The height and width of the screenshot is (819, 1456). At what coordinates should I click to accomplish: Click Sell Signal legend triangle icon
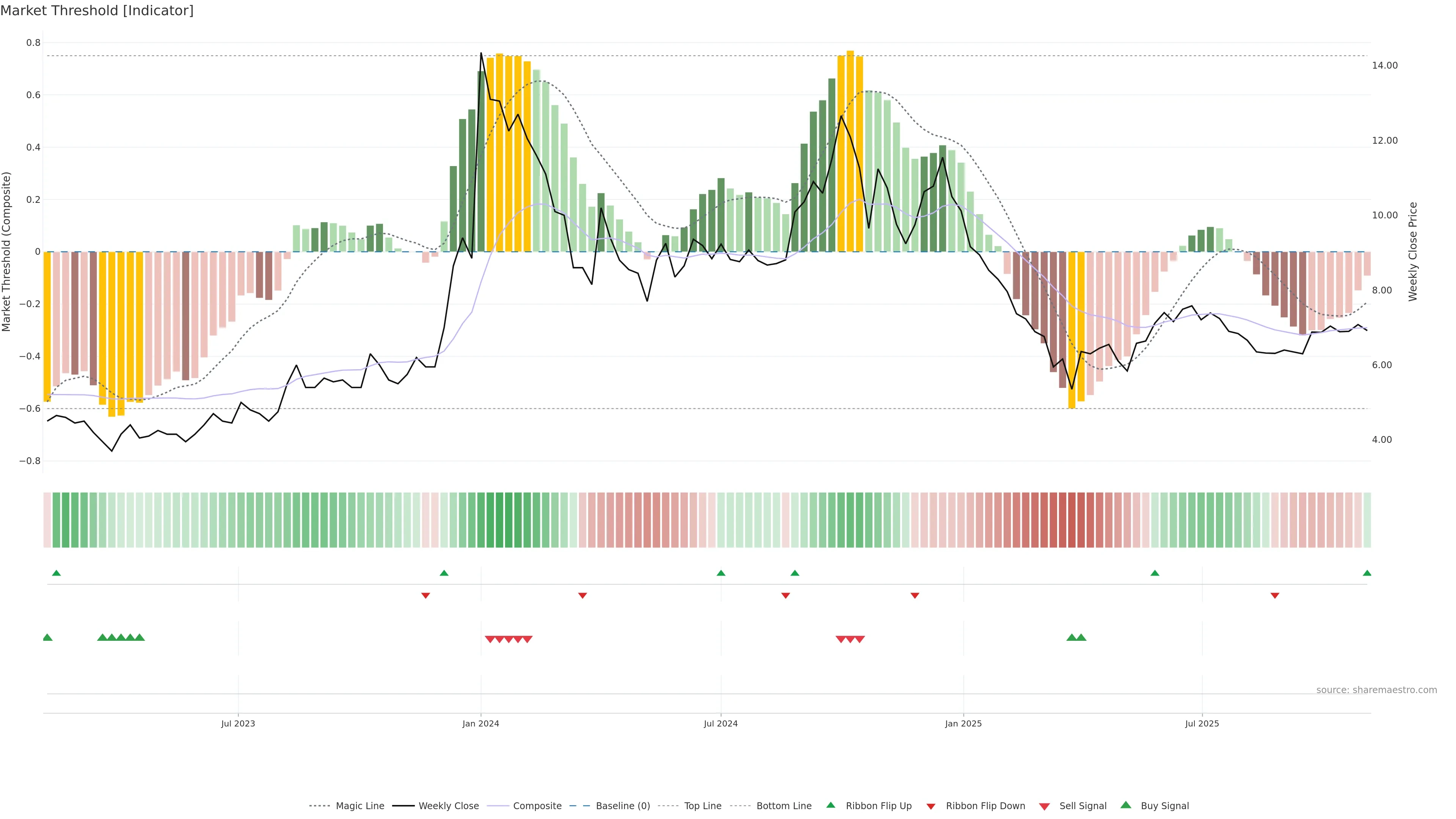click(1045, 806)
